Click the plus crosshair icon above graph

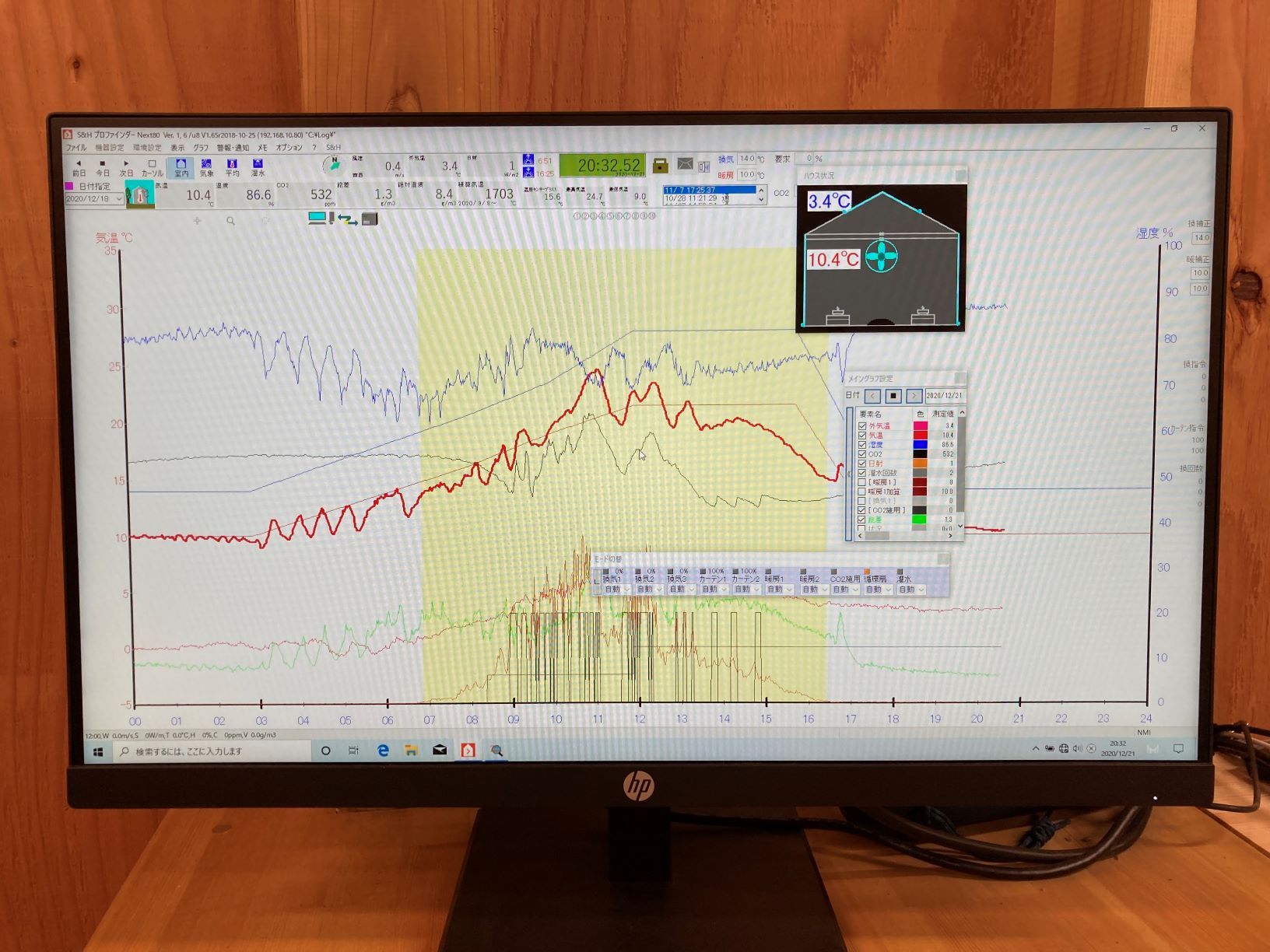point(197,221)
